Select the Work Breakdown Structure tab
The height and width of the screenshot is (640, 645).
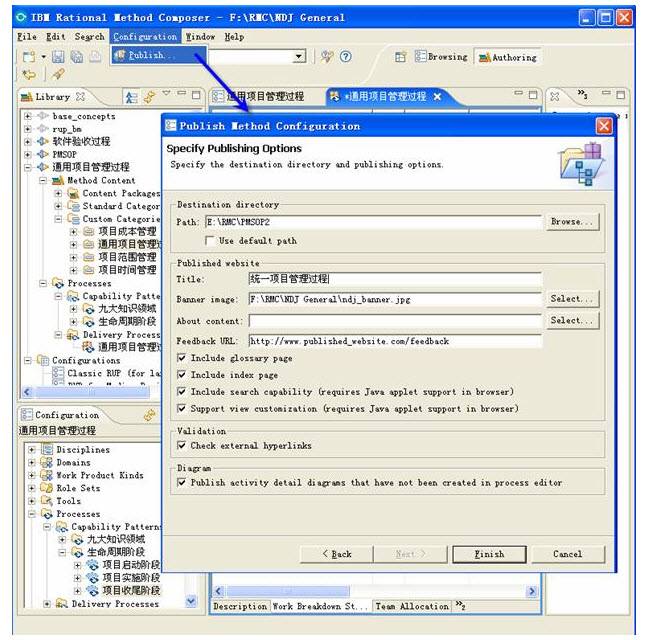pyautogui.click(x=320, y=606)
